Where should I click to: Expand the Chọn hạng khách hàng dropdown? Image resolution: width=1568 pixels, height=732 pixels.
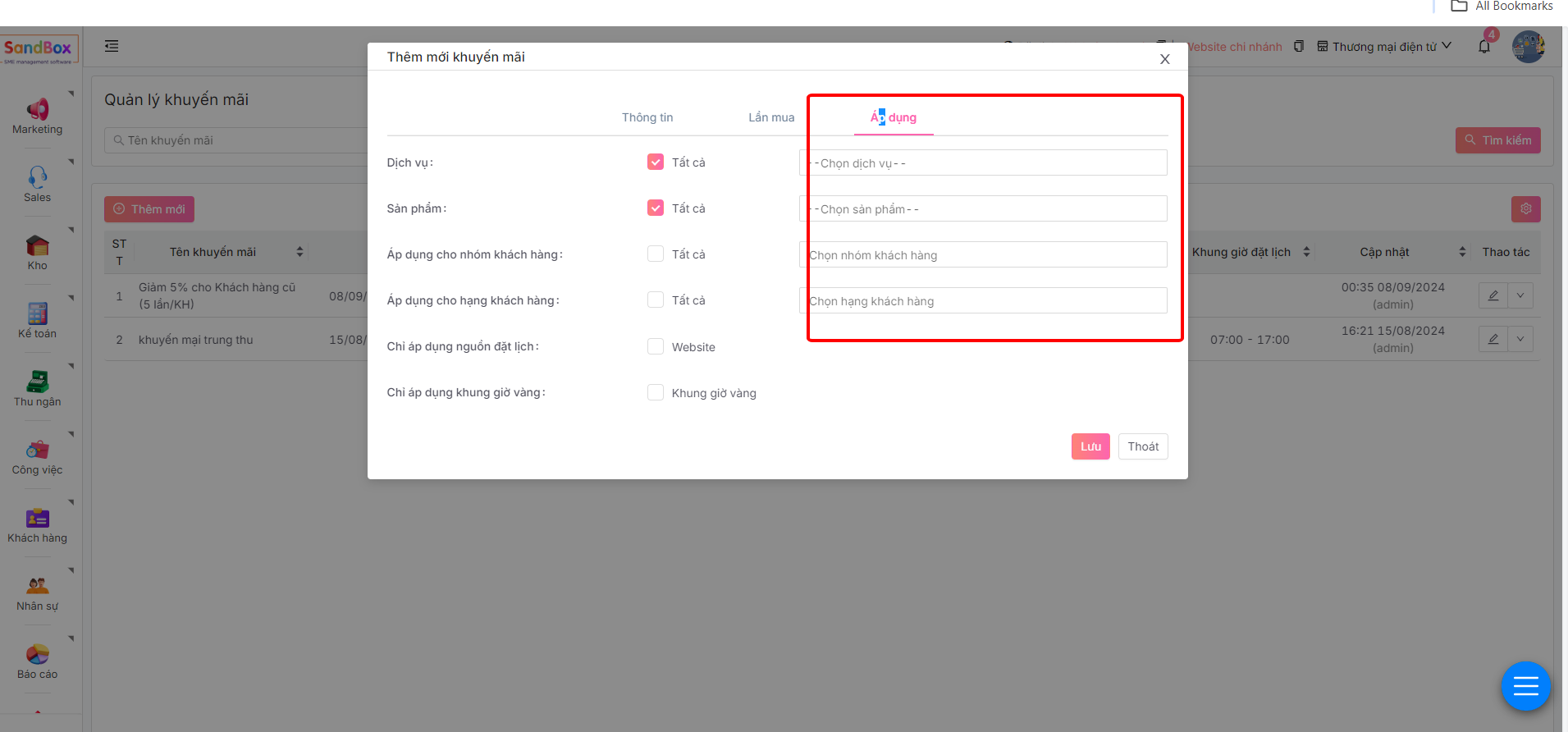click(982, 301)
